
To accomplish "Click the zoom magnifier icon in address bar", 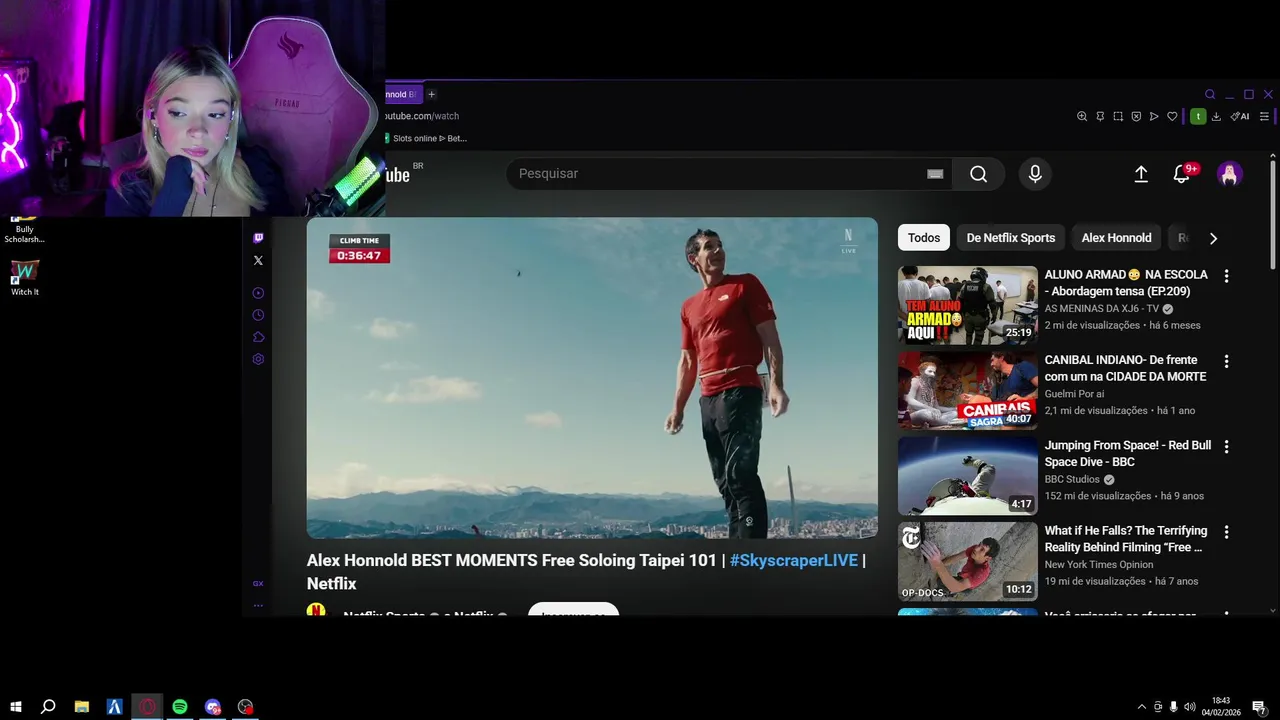I will pyautogui.click(x=1082, y=116).
